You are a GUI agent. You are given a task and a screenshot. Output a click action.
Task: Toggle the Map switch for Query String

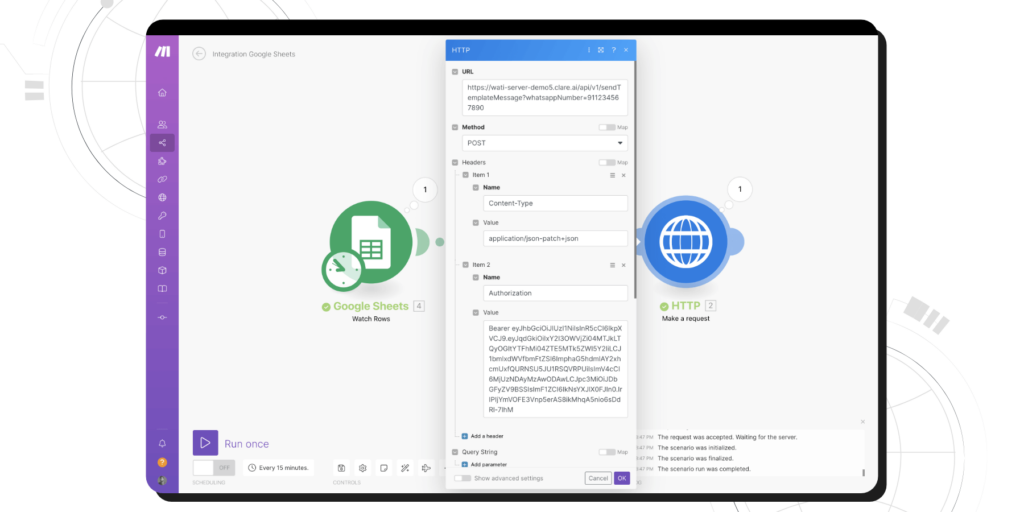pyautogui.click(x=607, y=452)
